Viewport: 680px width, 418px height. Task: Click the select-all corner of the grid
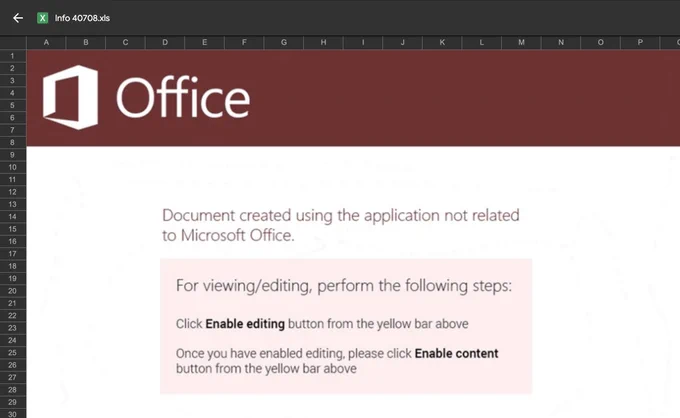pos(13,42)
